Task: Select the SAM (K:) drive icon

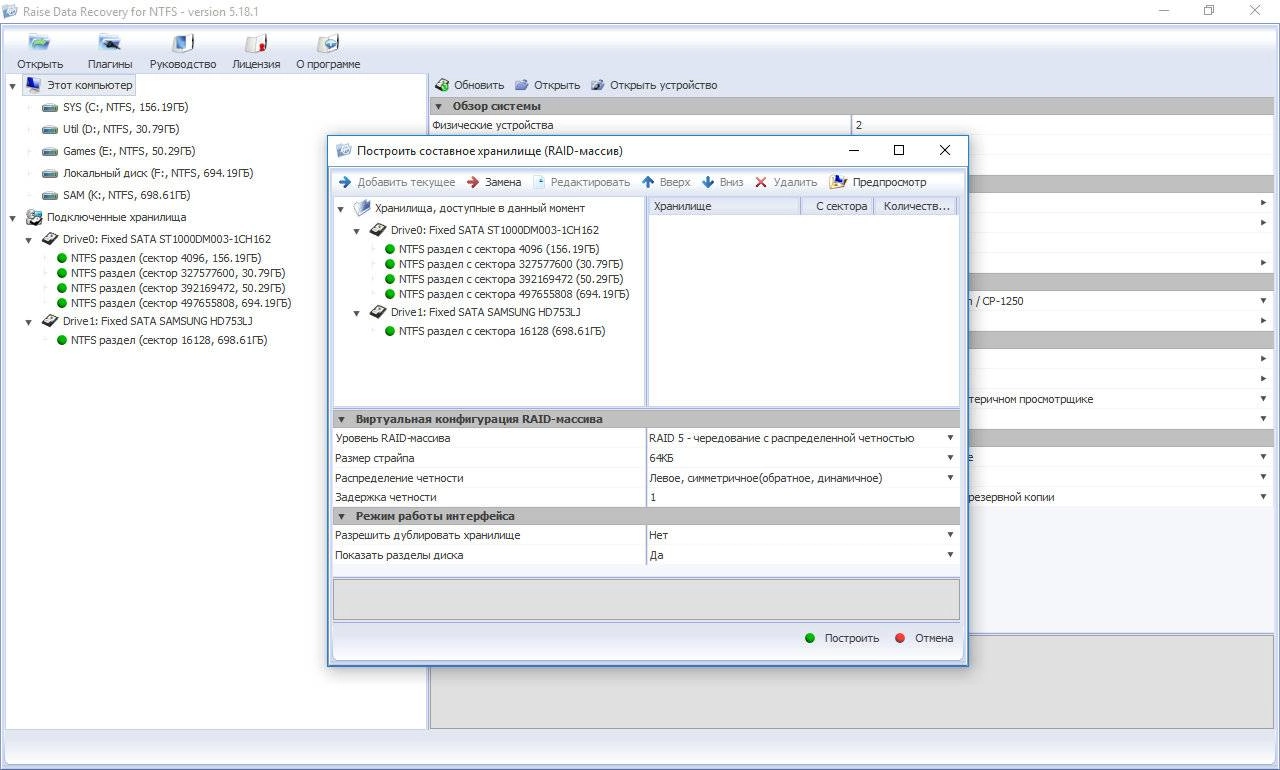Action: click(50, 195)
